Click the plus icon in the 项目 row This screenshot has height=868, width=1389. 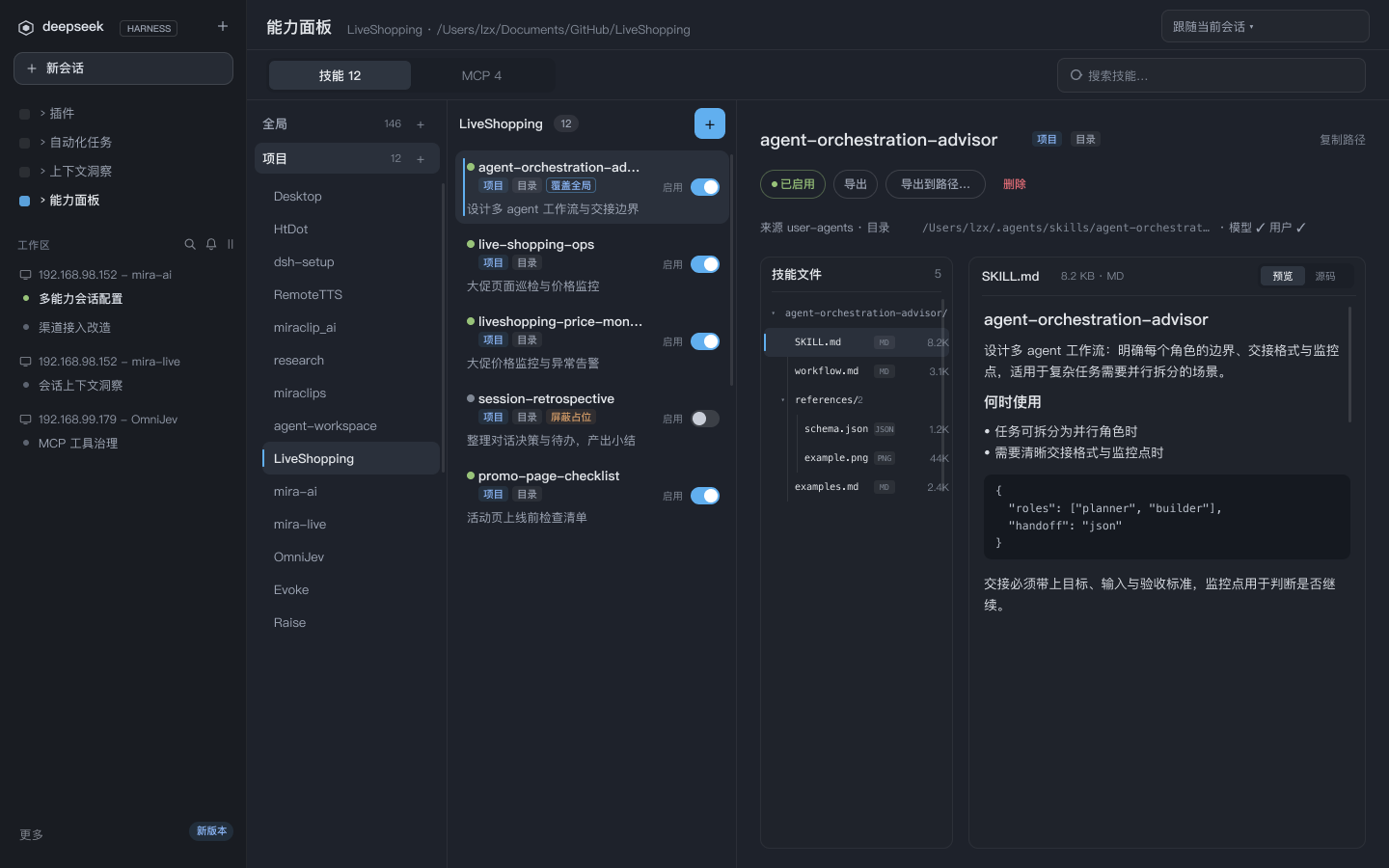421,159
